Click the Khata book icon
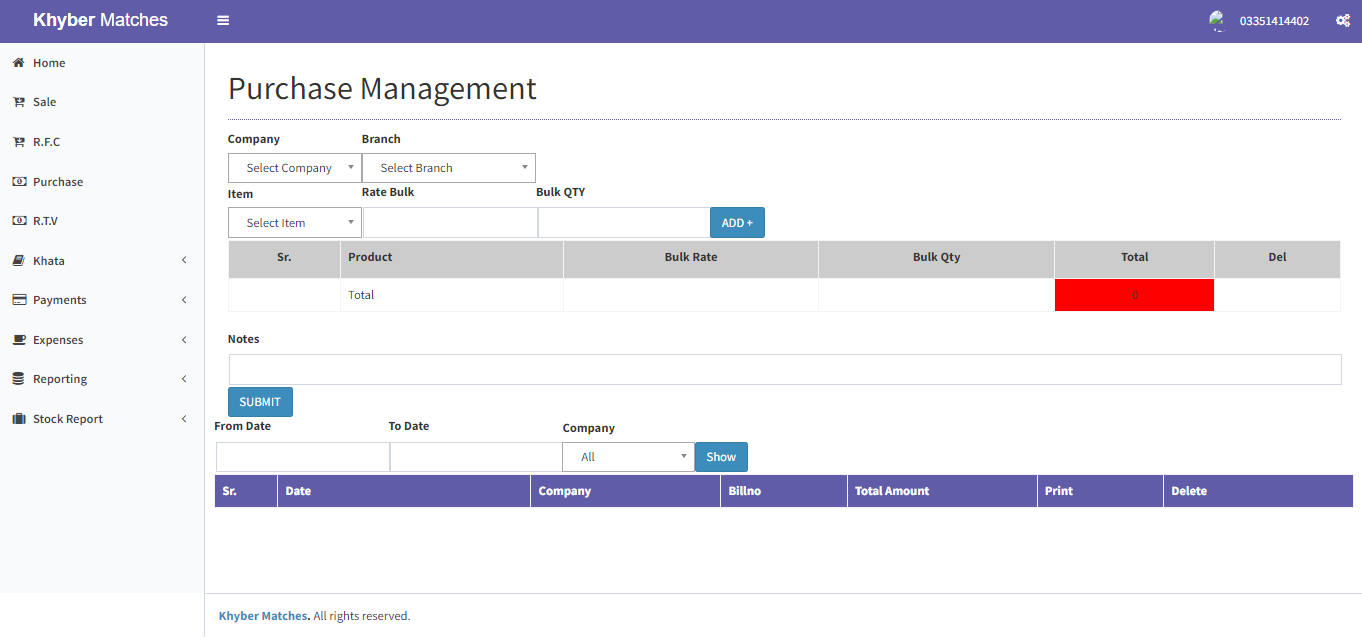This screenshot has width=1362, height=640. [18, 261]
